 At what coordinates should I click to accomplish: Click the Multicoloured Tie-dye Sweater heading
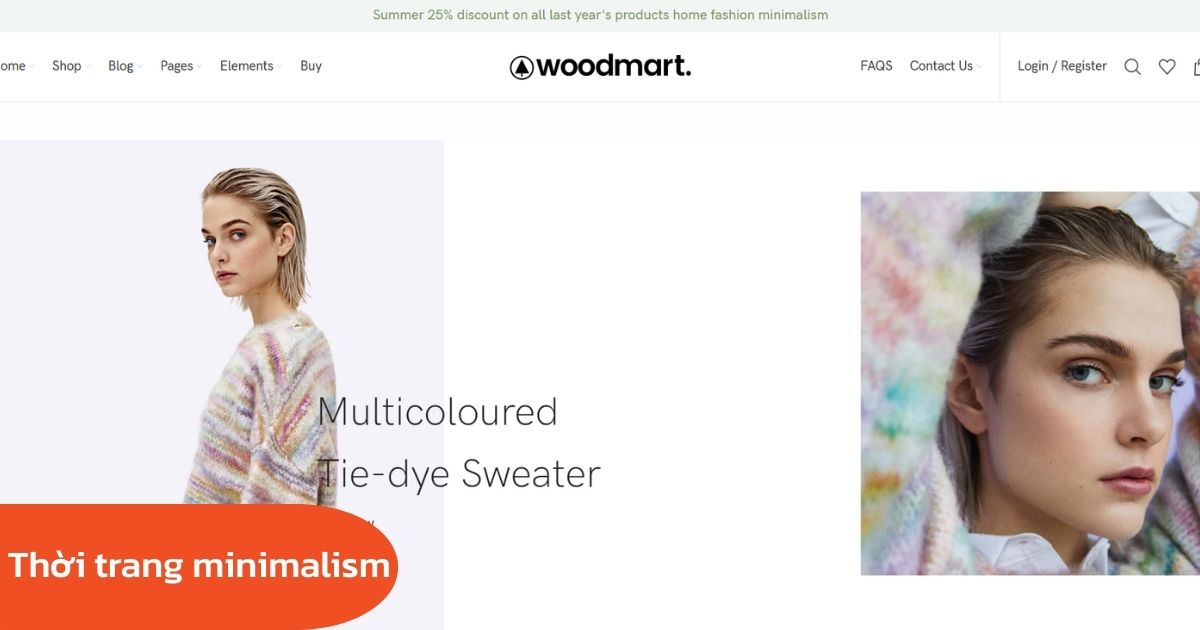pos(459,443)
